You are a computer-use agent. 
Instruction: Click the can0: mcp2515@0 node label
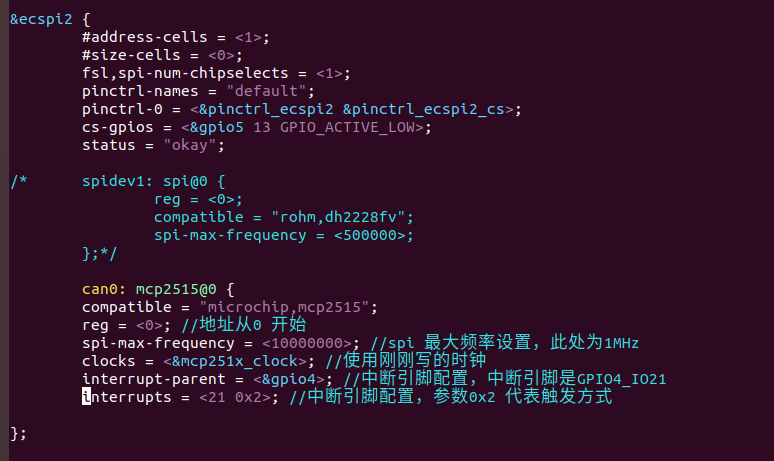point(158,290)
